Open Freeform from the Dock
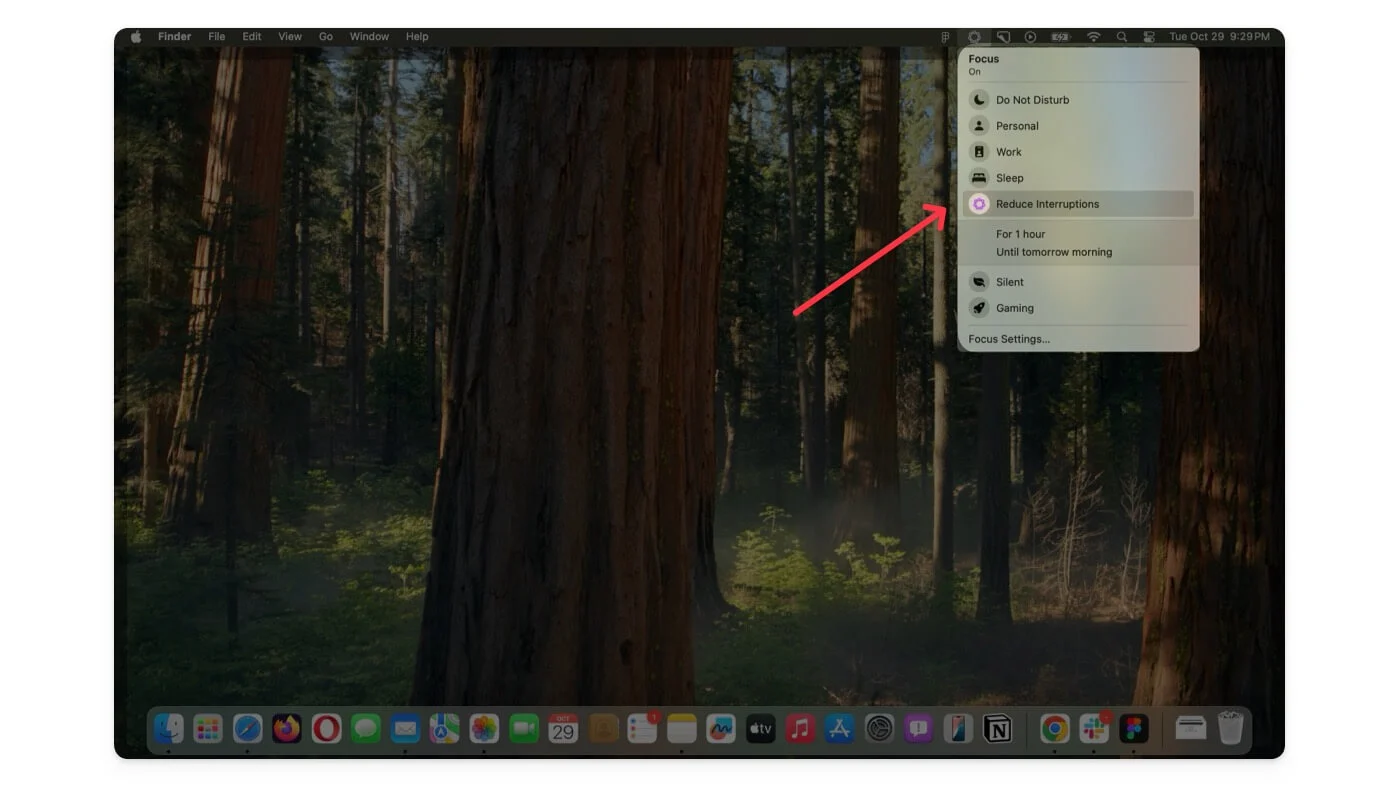Screen dimensions: 1399x787 click(x=721, y=729)
